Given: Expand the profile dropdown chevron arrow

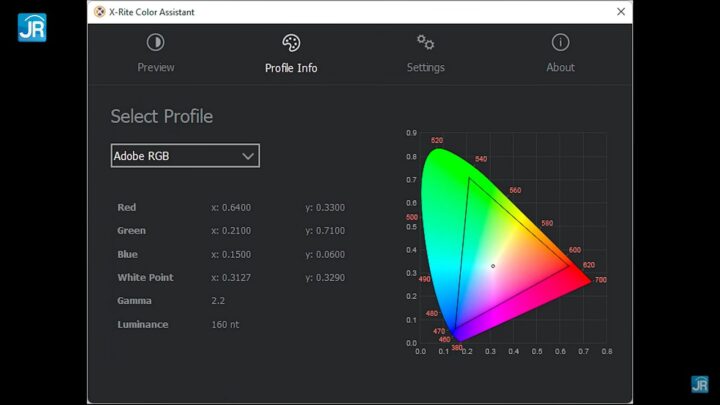Looking at the screenshot, I should [248, 156].
